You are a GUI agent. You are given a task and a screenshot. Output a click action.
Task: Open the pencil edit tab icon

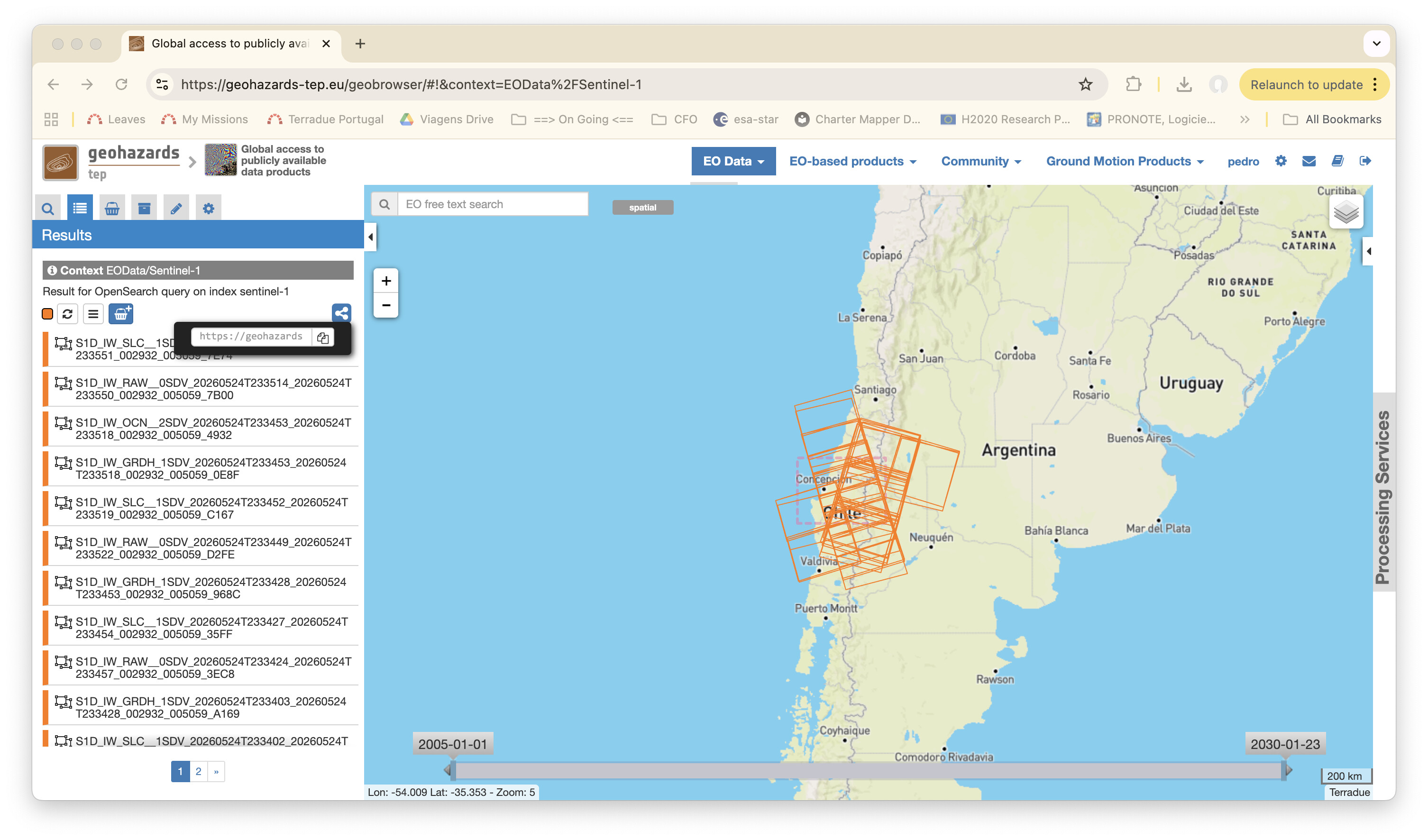click(x=176, y=209)
